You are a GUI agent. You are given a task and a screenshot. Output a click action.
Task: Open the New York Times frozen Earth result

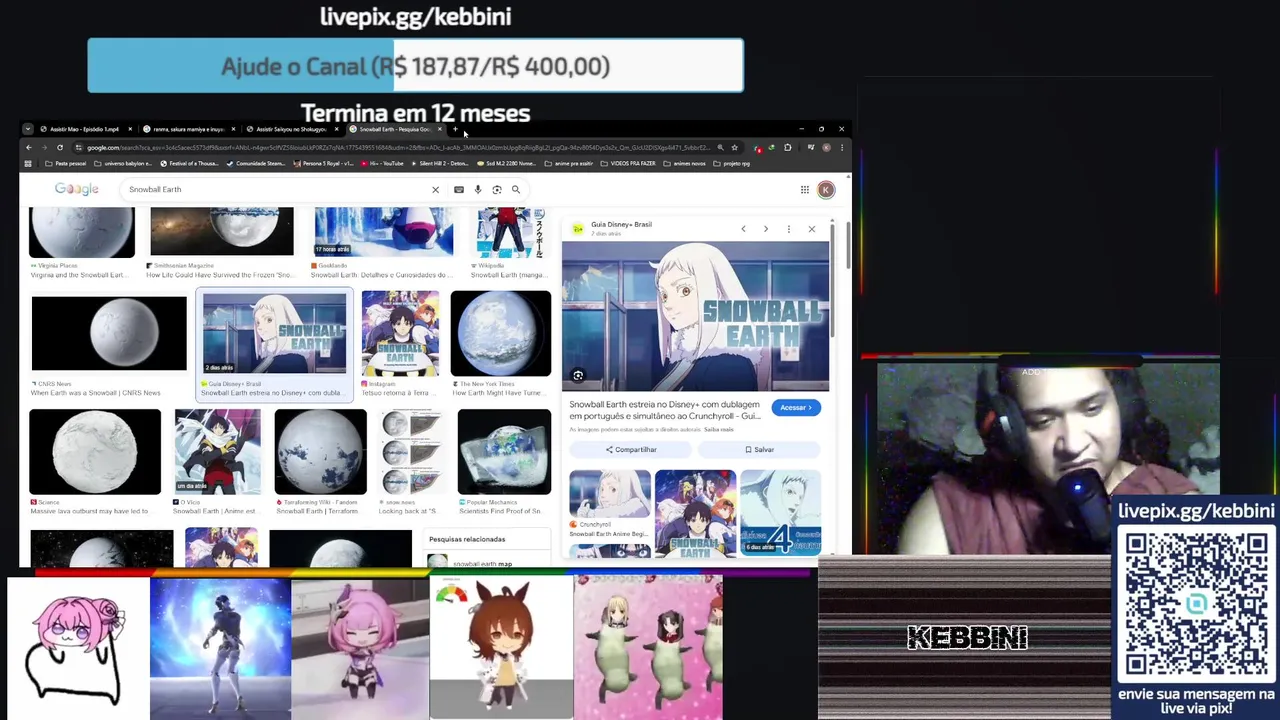click(x=501, y=333)
